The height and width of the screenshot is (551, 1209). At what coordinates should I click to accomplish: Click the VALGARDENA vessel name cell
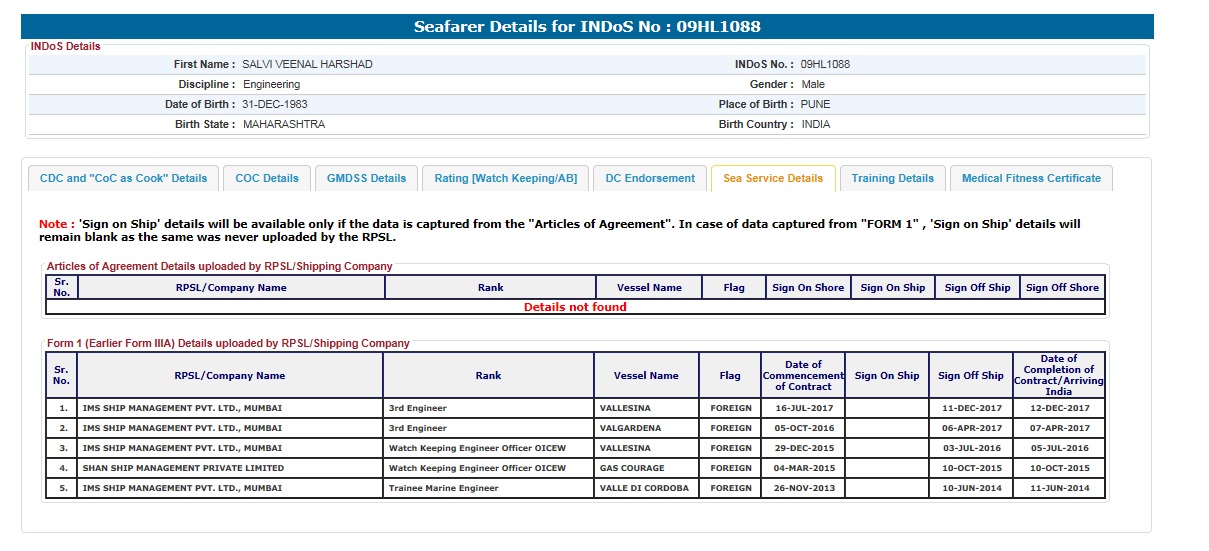[x=632, y=428]
